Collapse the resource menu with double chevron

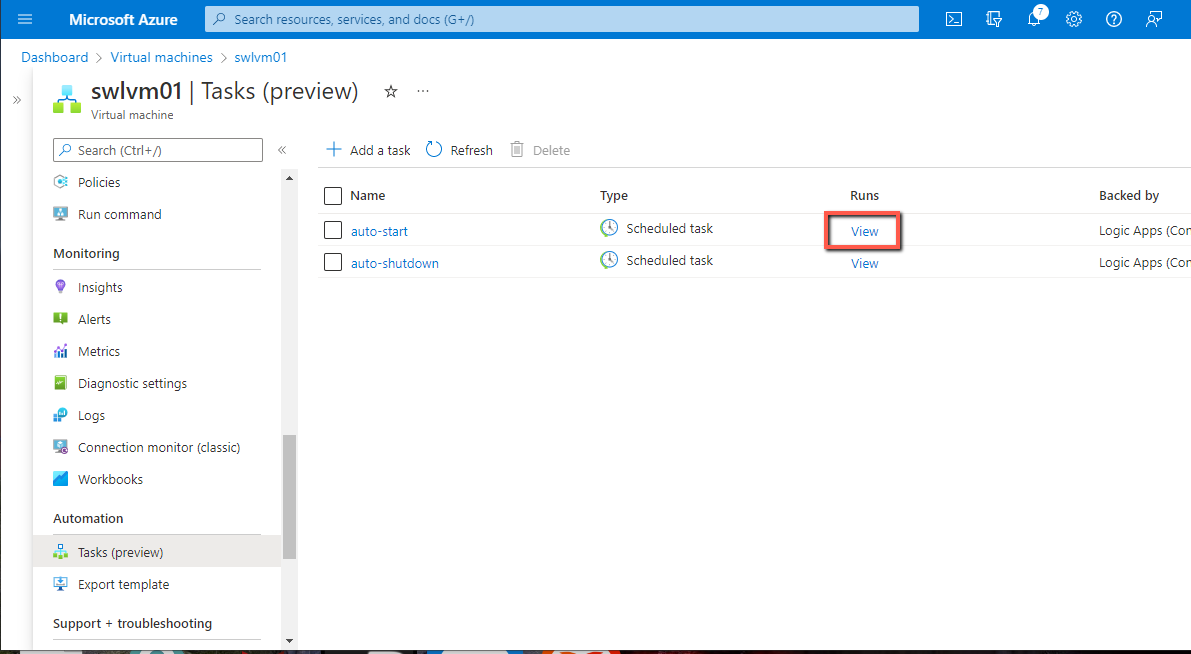click(282, 150)
